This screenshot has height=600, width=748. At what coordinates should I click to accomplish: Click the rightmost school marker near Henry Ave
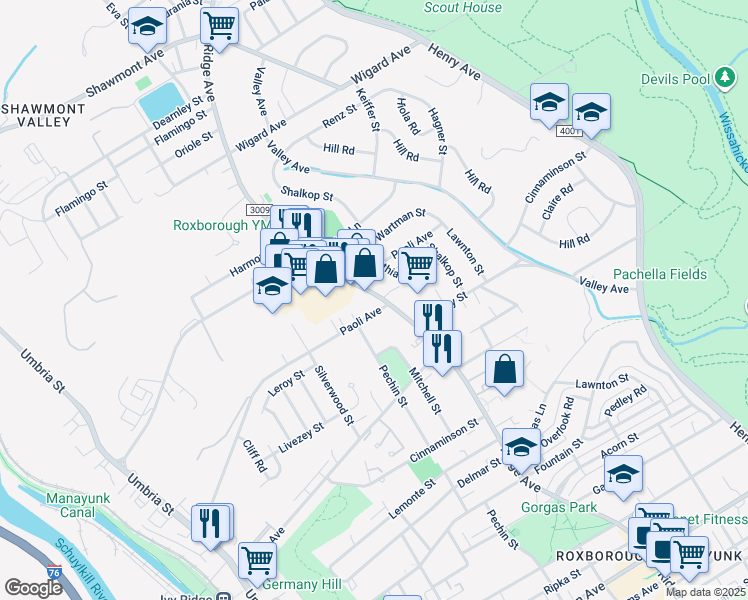591,111
